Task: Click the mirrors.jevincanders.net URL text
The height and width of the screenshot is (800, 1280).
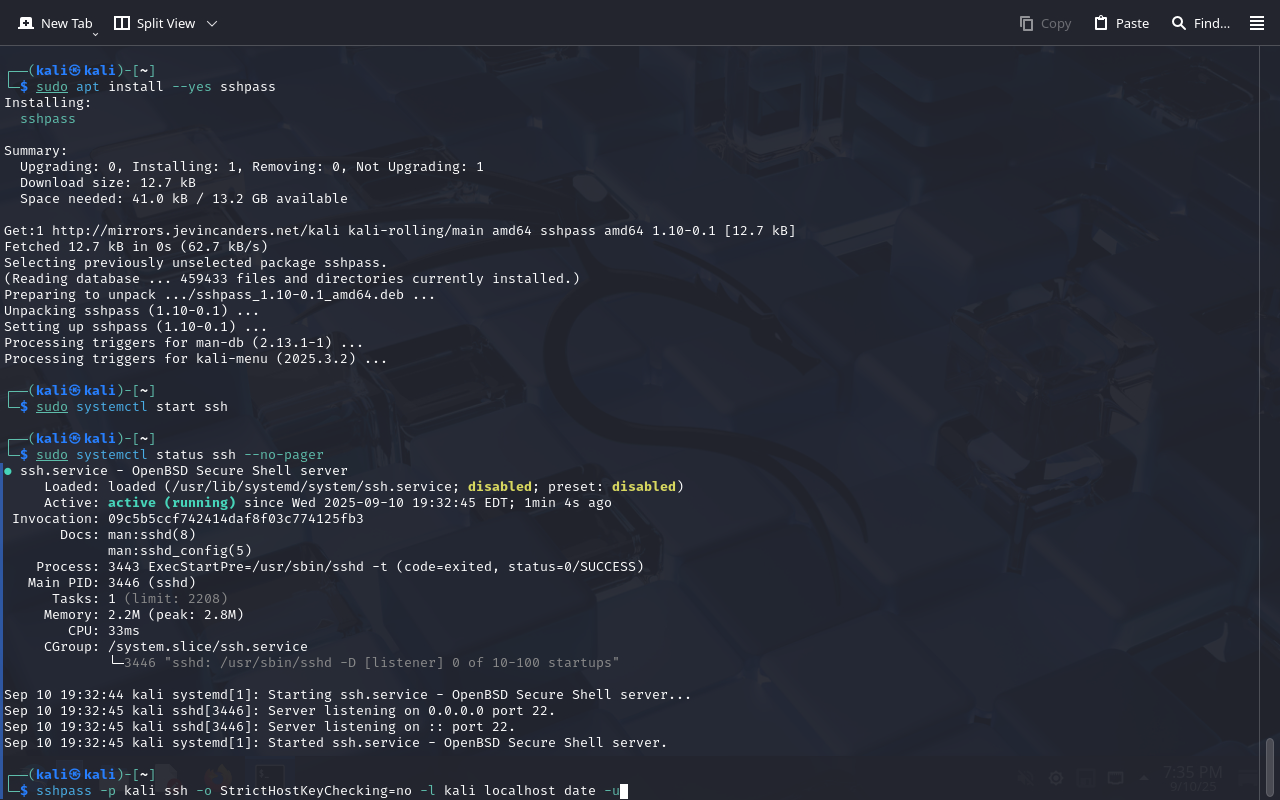Action: (x=196, y=231)
